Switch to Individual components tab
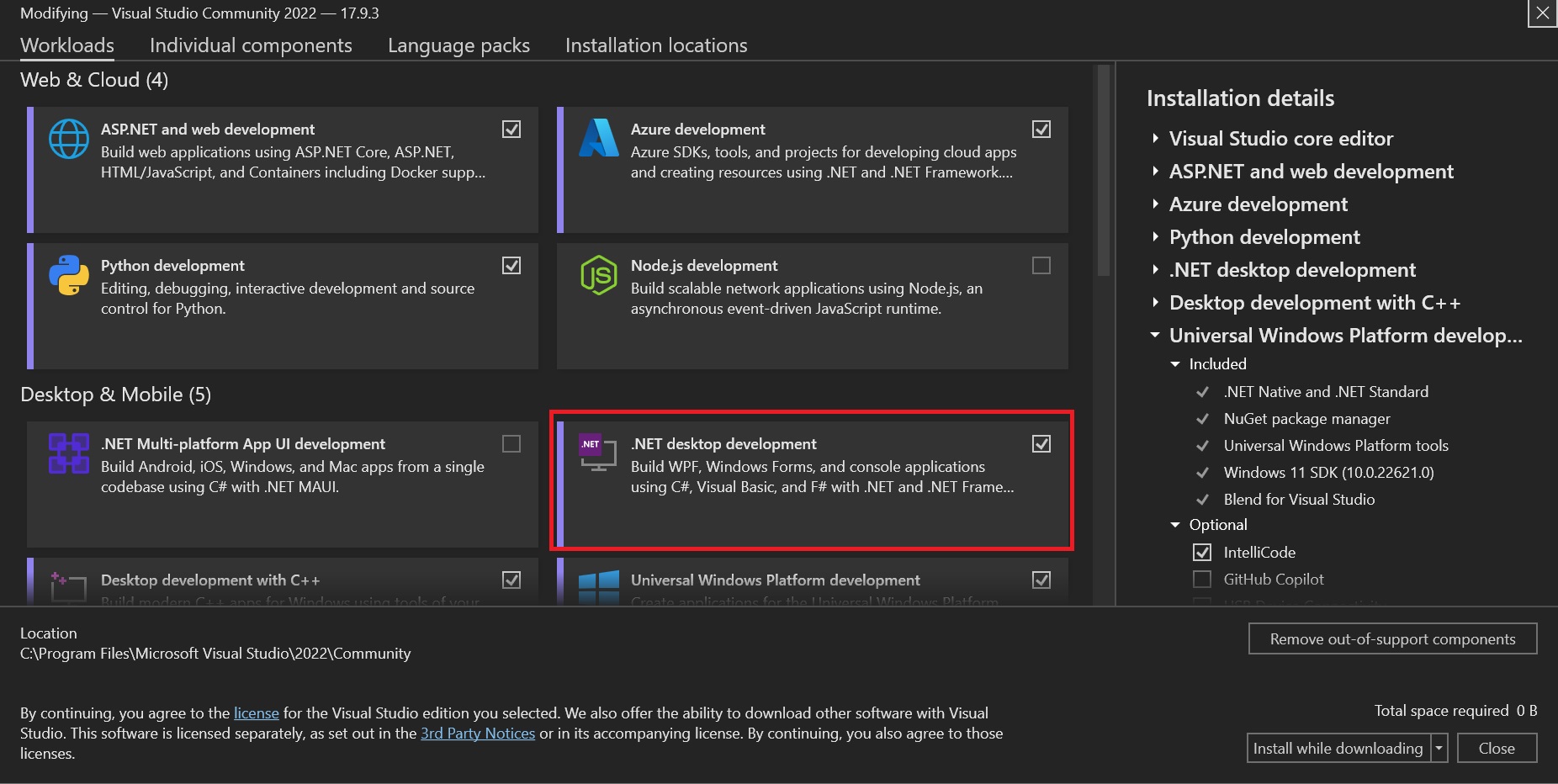The width and height of the screenshot is (1558, 784). 251,45
